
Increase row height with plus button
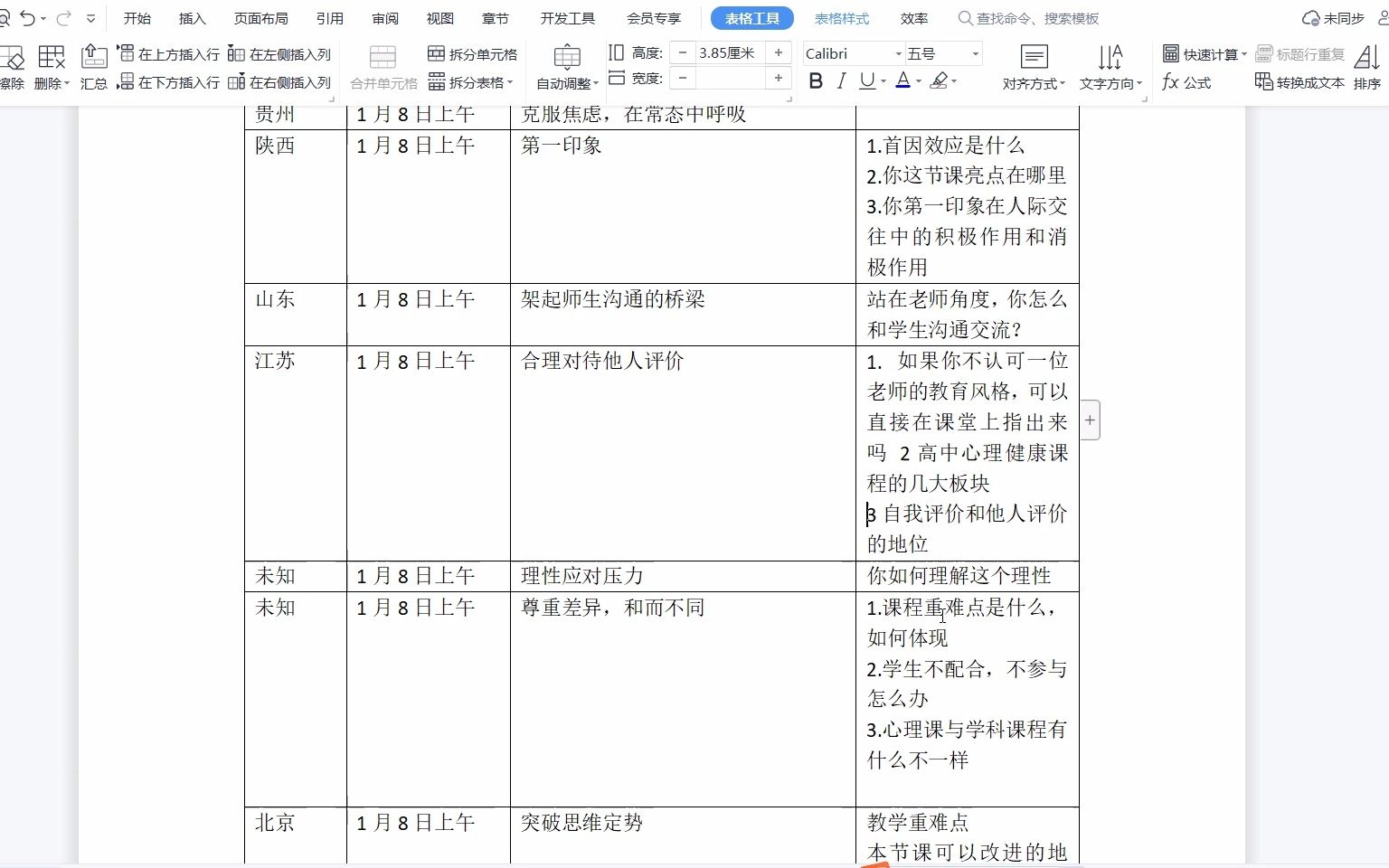coord(779,53)
